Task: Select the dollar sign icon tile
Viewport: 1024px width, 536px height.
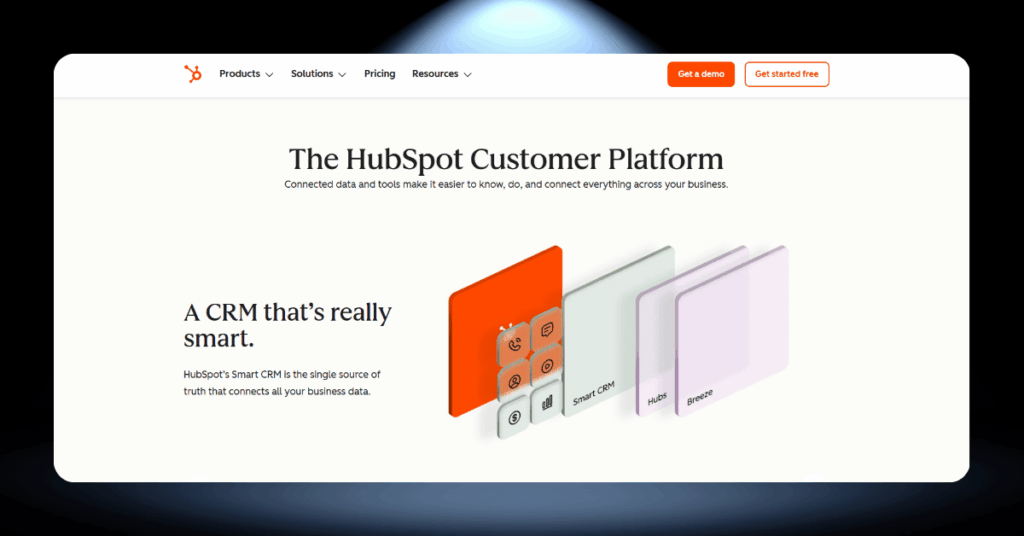Action: point(514,418)
